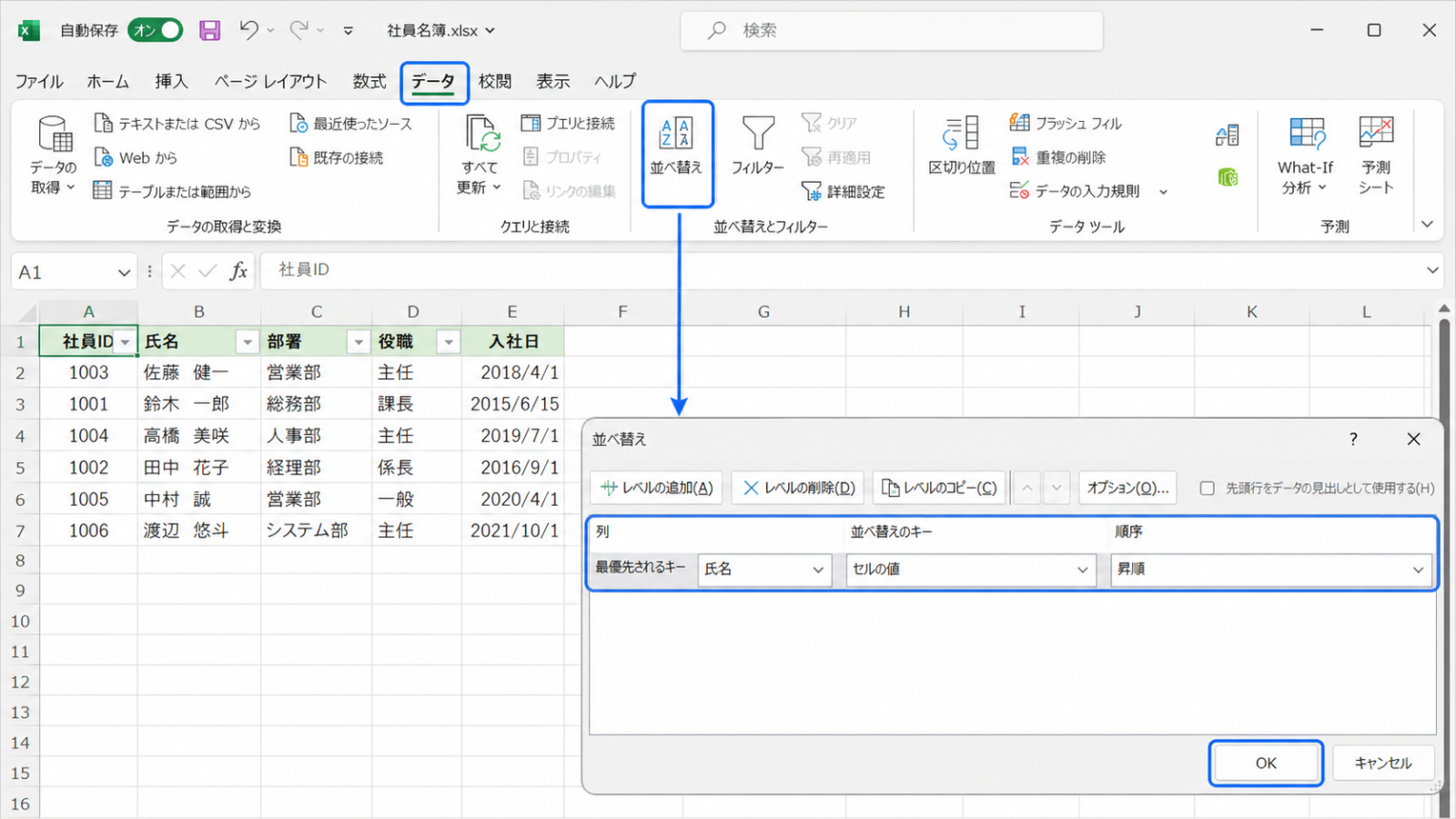The image size is (1456, 819).
Task: Click the 区切り位置 icon
Action: point(962,134)
